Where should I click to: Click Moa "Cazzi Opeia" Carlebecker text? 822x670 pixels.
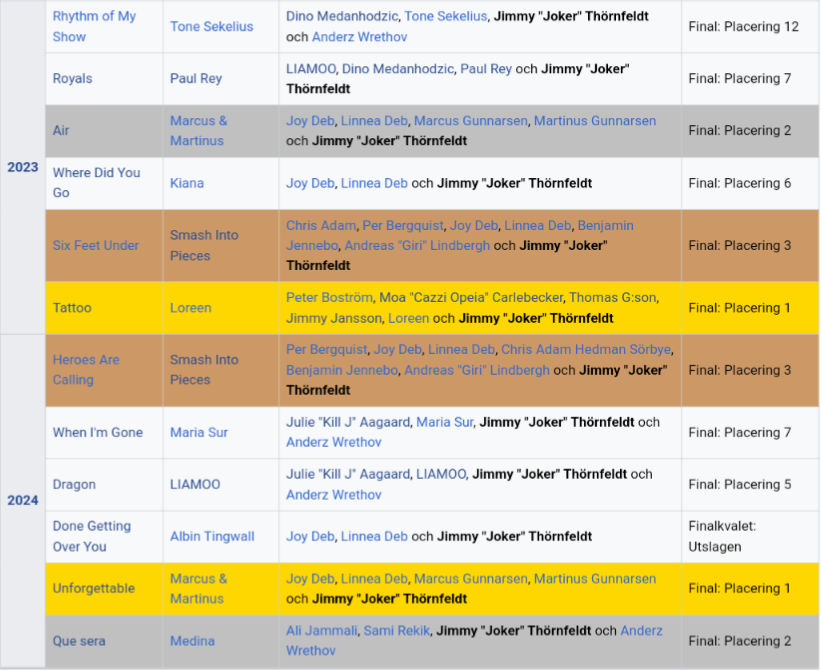(x=471, y=297)
